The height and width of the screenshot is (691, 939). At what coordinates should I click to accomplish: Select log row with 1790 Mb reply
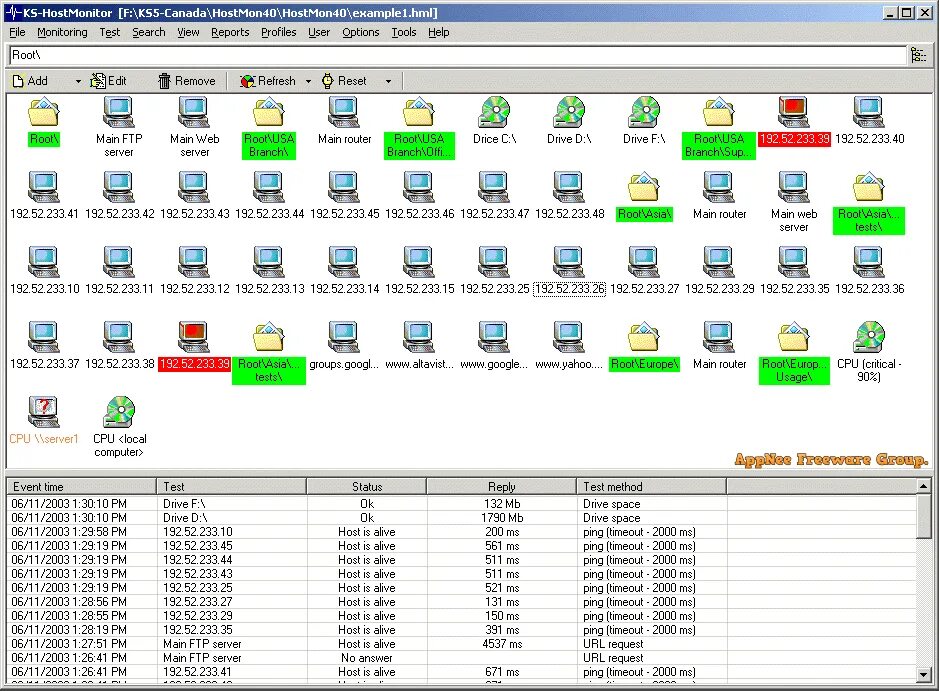[x=462, y=517]
